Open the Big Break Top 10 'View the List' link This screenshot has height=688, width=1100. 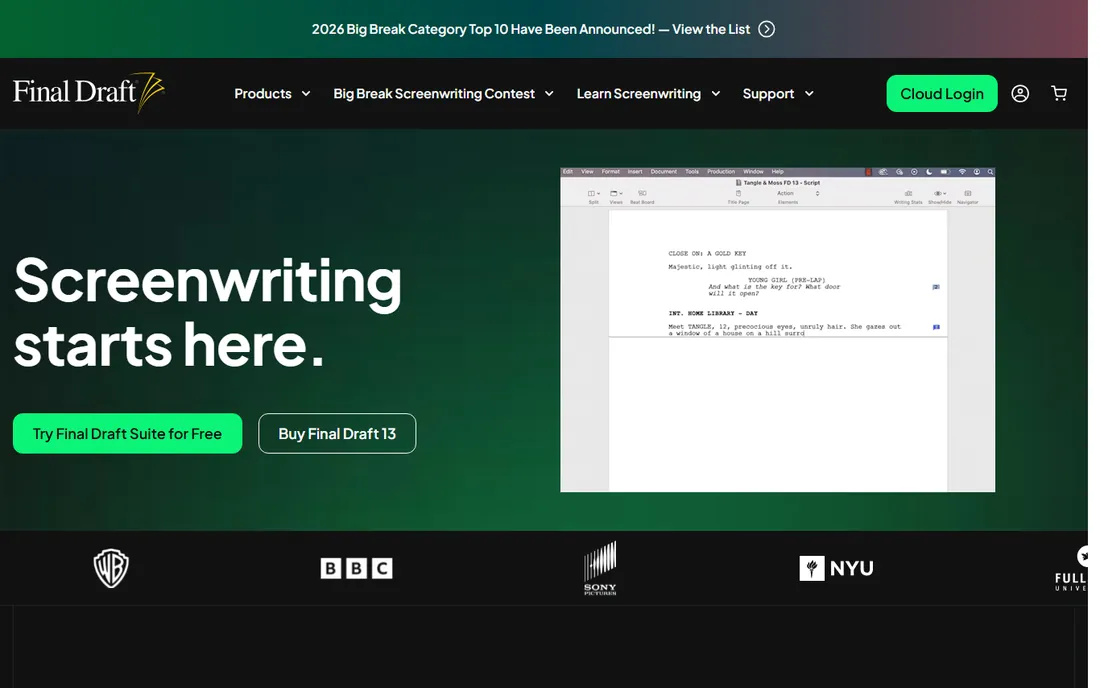(711, 29)
